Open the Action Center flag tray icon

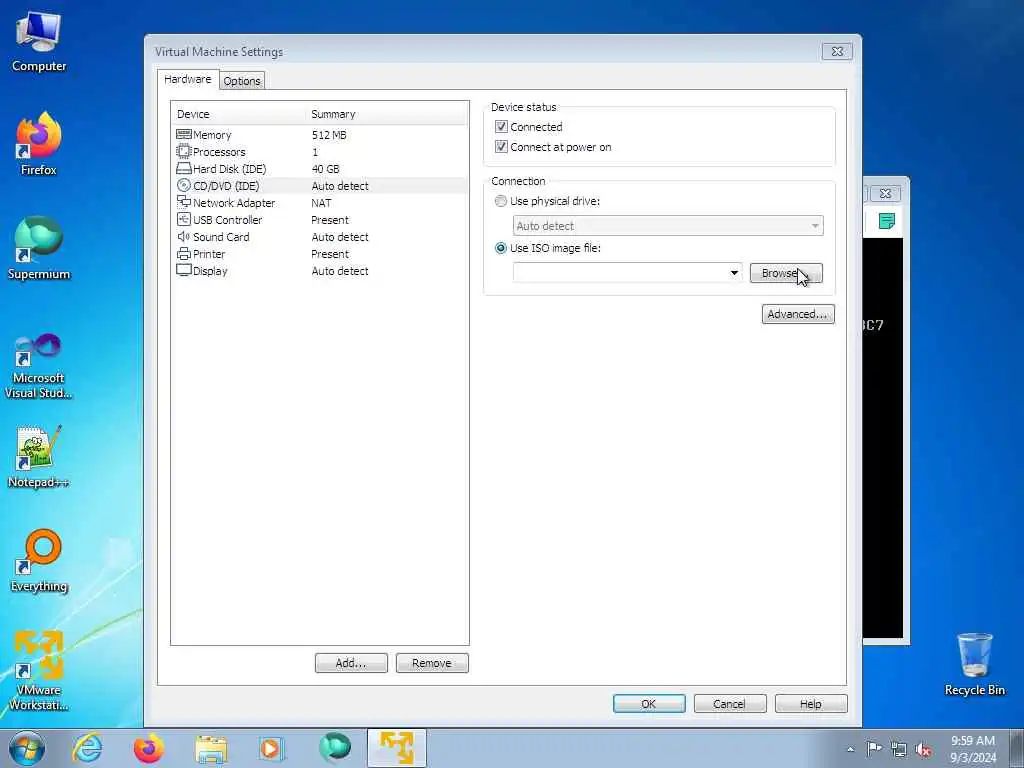coord(874,748)
